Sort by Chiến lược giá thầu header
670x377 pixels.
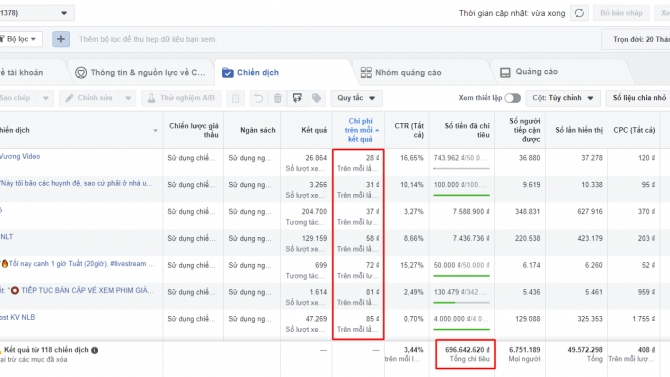[x=194, y=130]
